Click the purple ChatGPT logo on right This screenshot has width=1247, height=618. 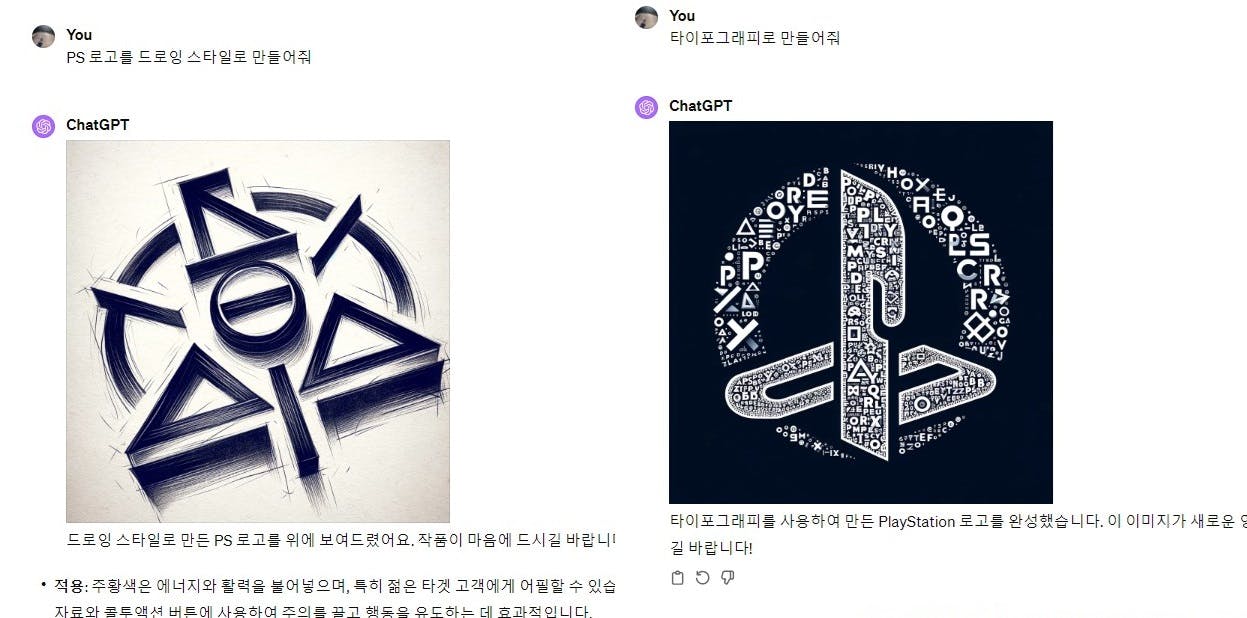[646, 107]
